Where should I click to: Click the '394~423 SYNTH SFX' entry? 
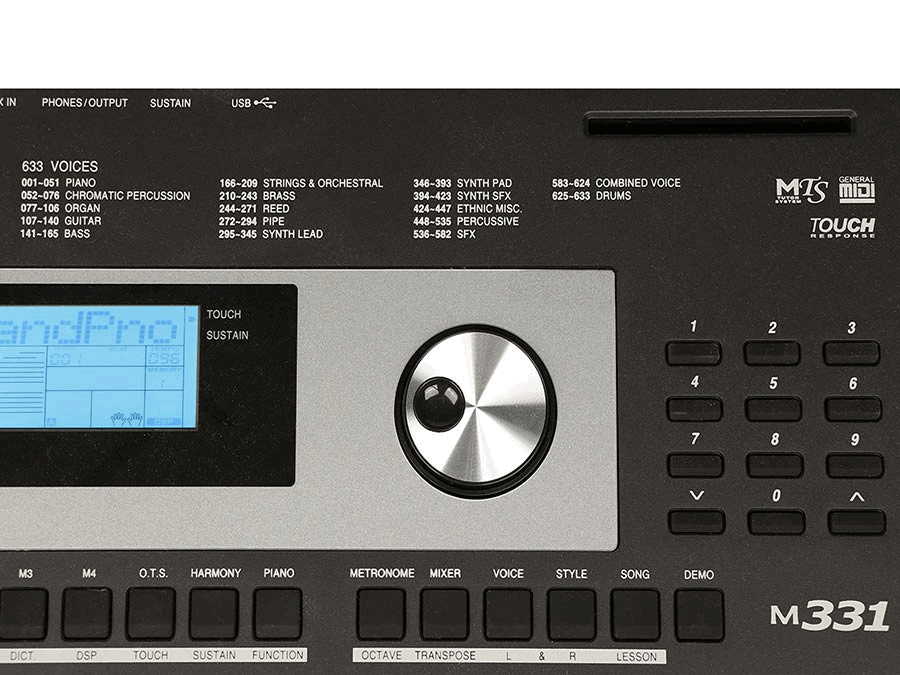(x=462, y=196)
